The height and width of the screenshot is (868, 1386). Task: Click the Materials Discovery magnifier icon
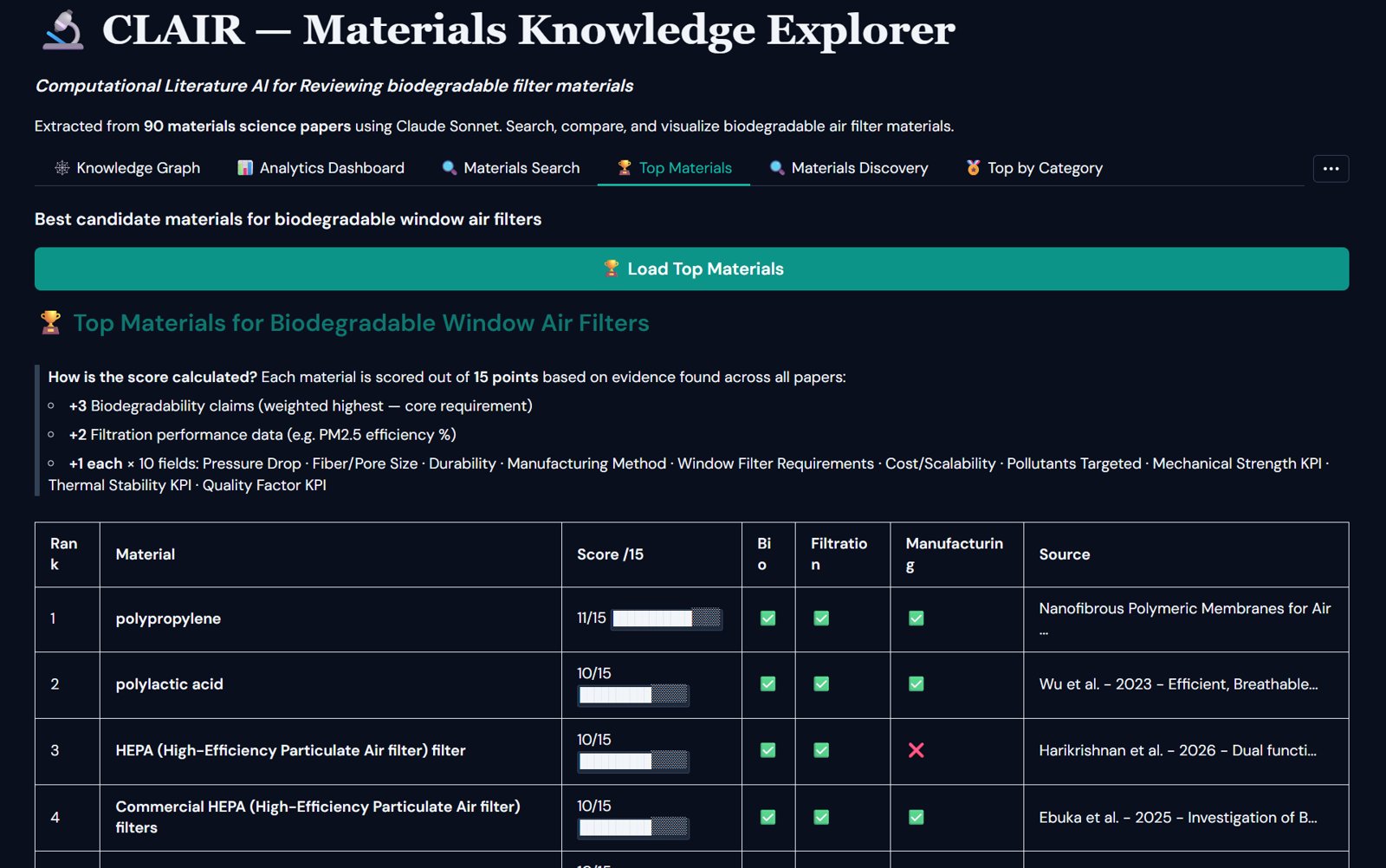pyautogui.click(x=777, y=168)
